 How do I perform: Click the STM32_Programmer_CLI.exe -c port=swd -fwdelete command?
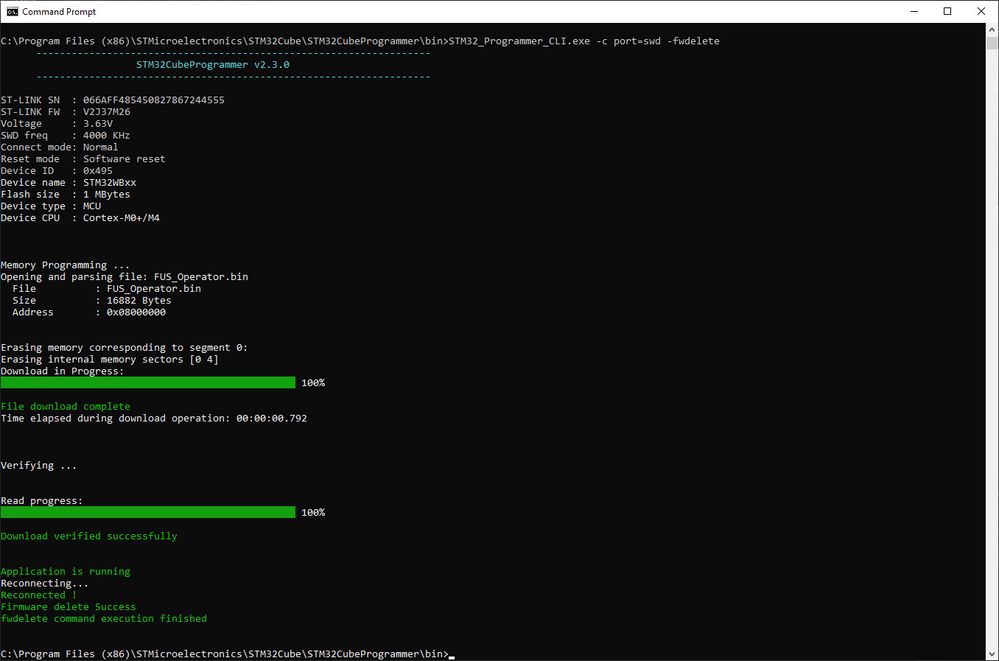tap(584, 41)
